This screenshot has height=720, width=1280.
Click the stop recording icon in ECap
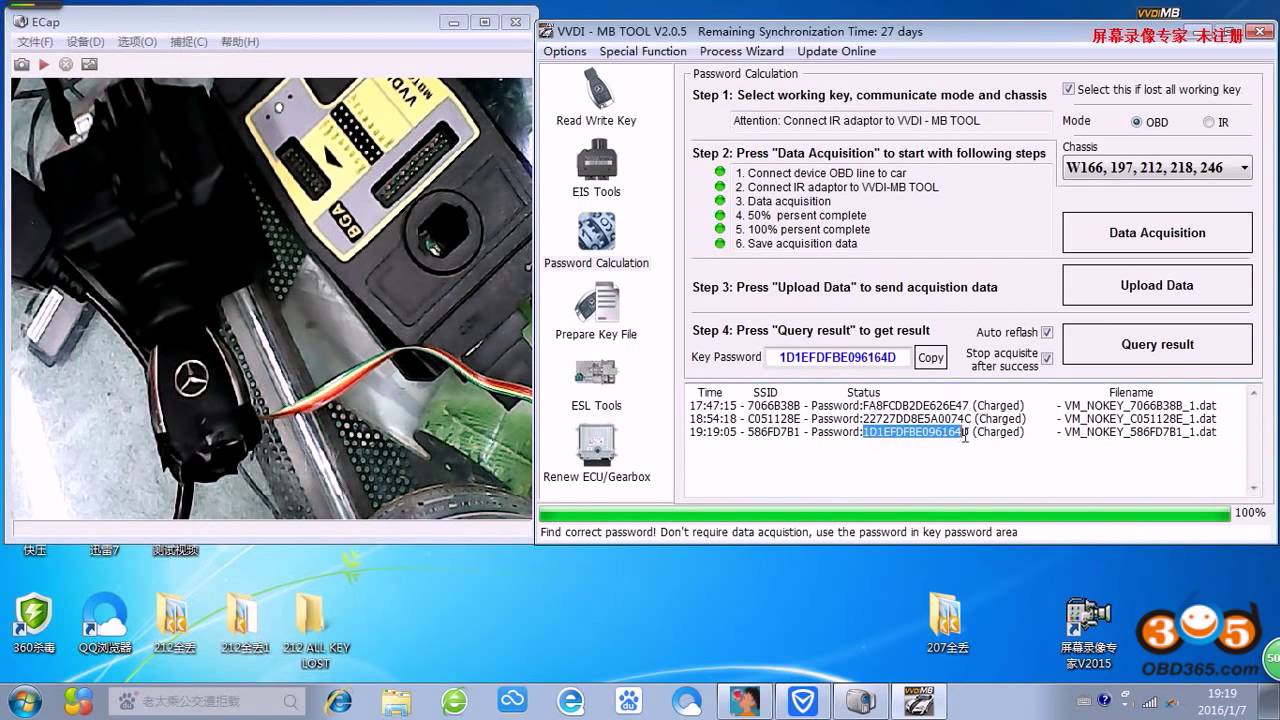66,64
